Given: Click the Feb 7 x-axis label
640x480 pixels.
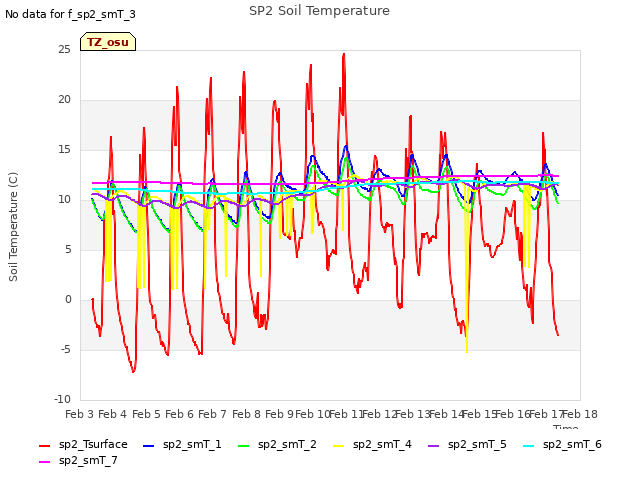Looking at the screenshot, I should [213, 414].
